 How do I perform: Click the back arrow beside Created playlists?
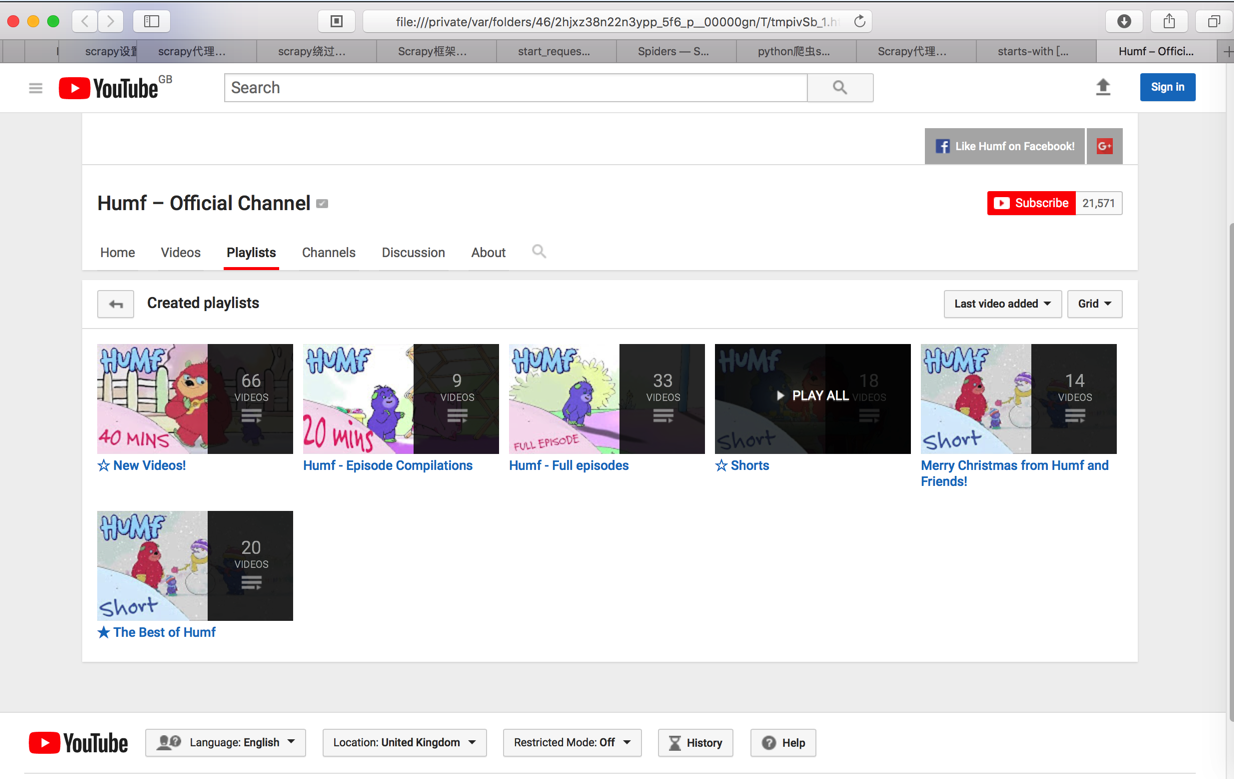[116, 304]
